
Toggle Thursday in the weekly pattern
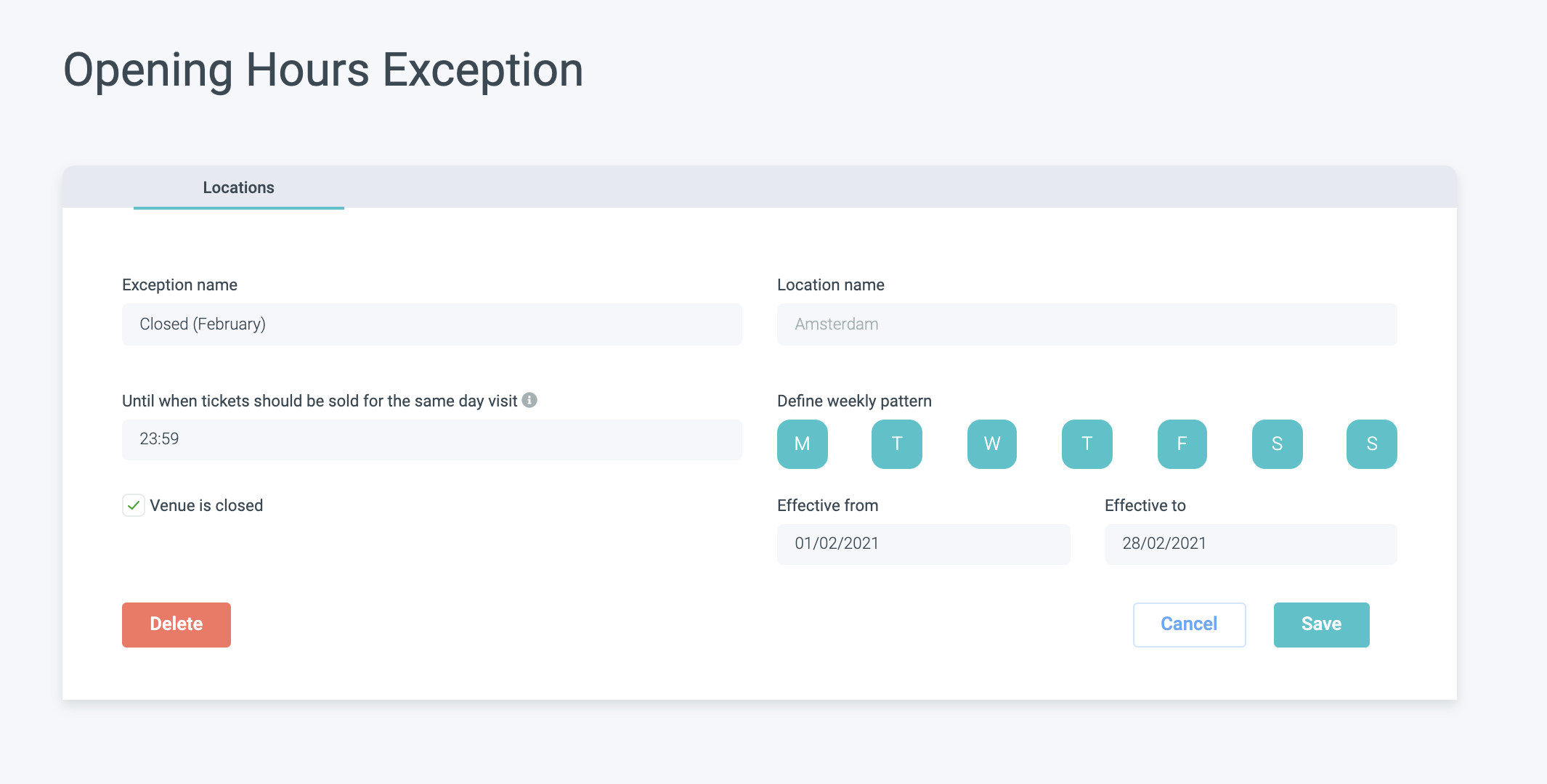[1087, 444]
